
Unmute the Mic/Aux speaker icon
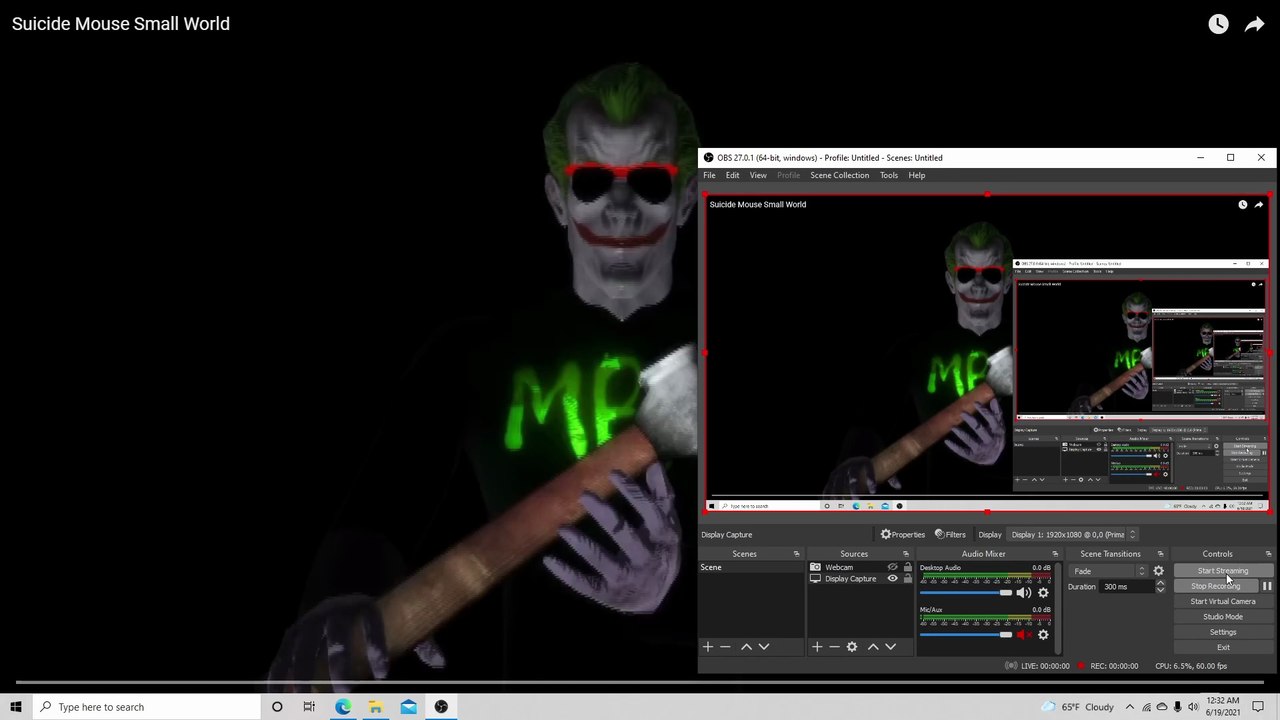tap(1024, 635)
